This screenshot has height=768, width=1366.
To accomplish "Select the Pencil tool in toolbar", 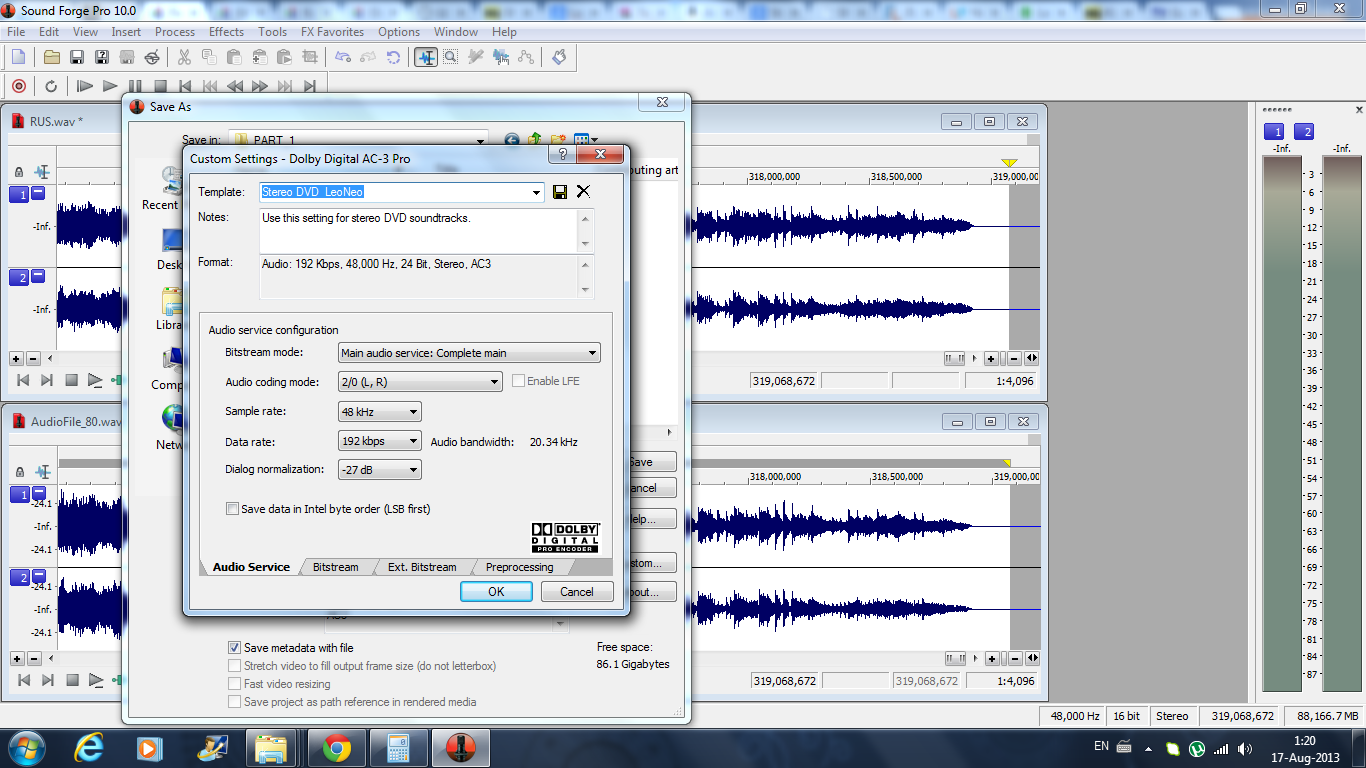I will click(x=476, y=57).
